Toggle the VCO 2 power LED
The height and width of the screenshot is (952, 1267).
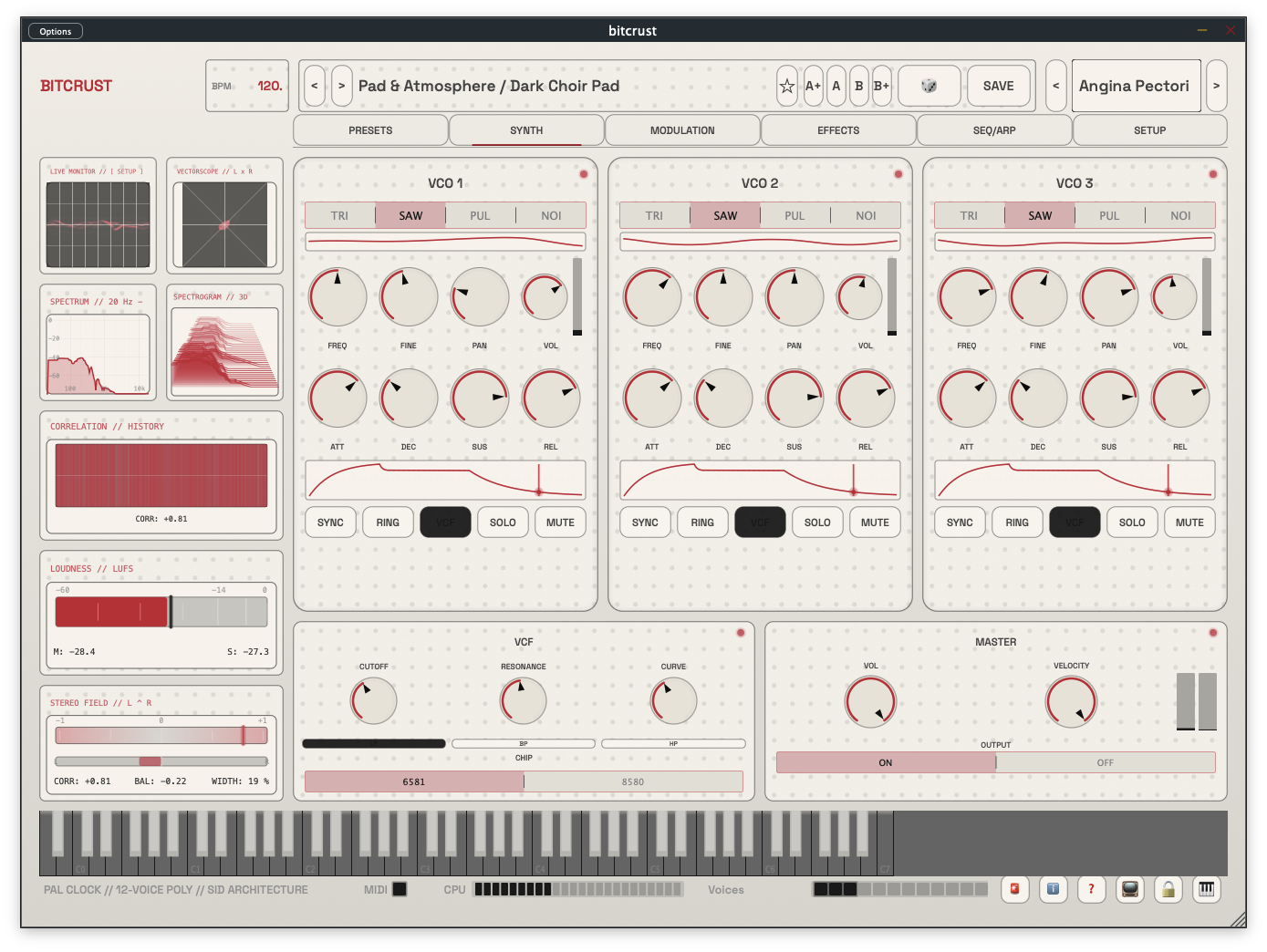(x=898, y=174)
